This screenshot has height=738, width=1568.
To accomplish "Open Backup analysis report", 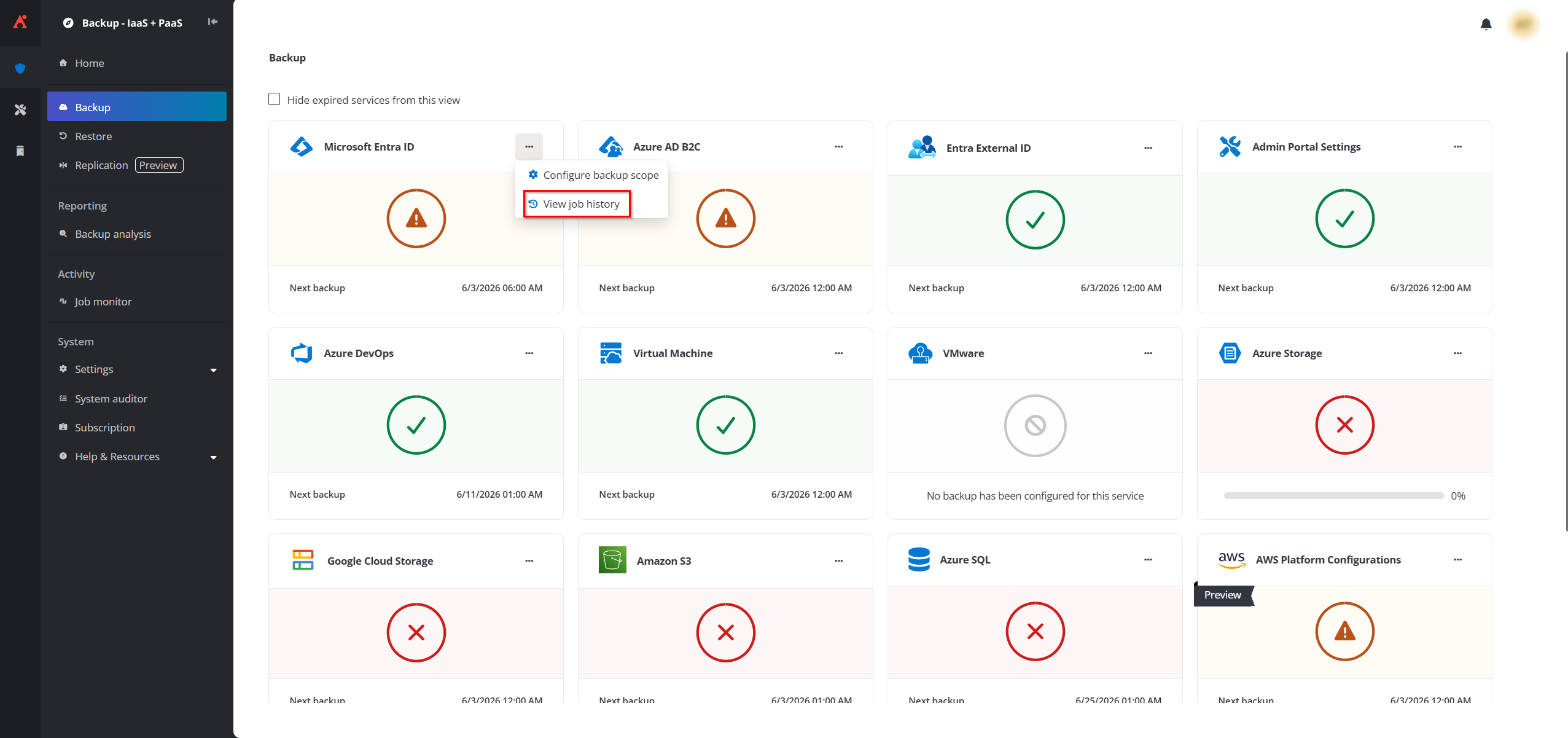I will click(x=137, y=234).
